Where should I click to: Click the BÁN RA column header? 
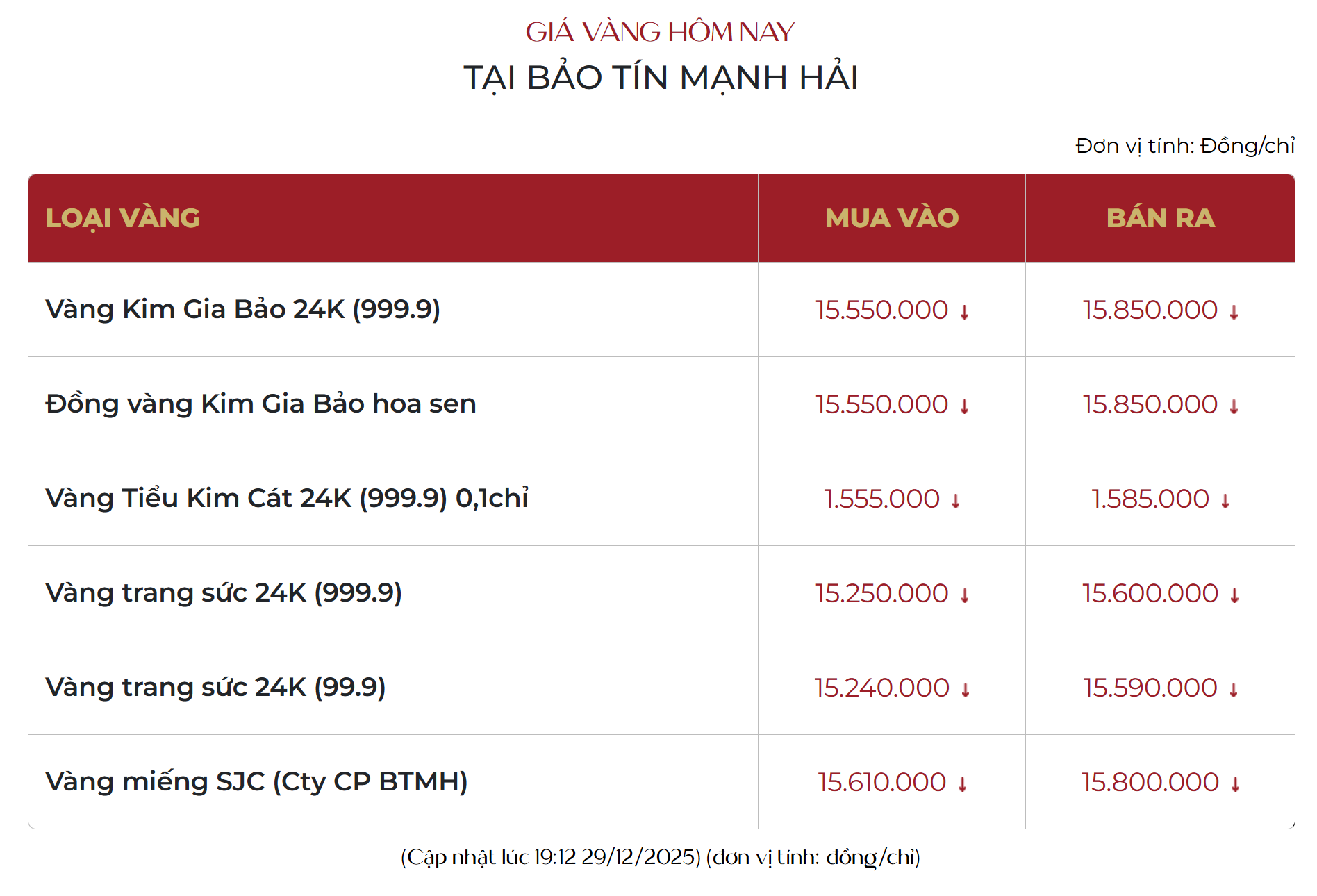pos(1160,218)
